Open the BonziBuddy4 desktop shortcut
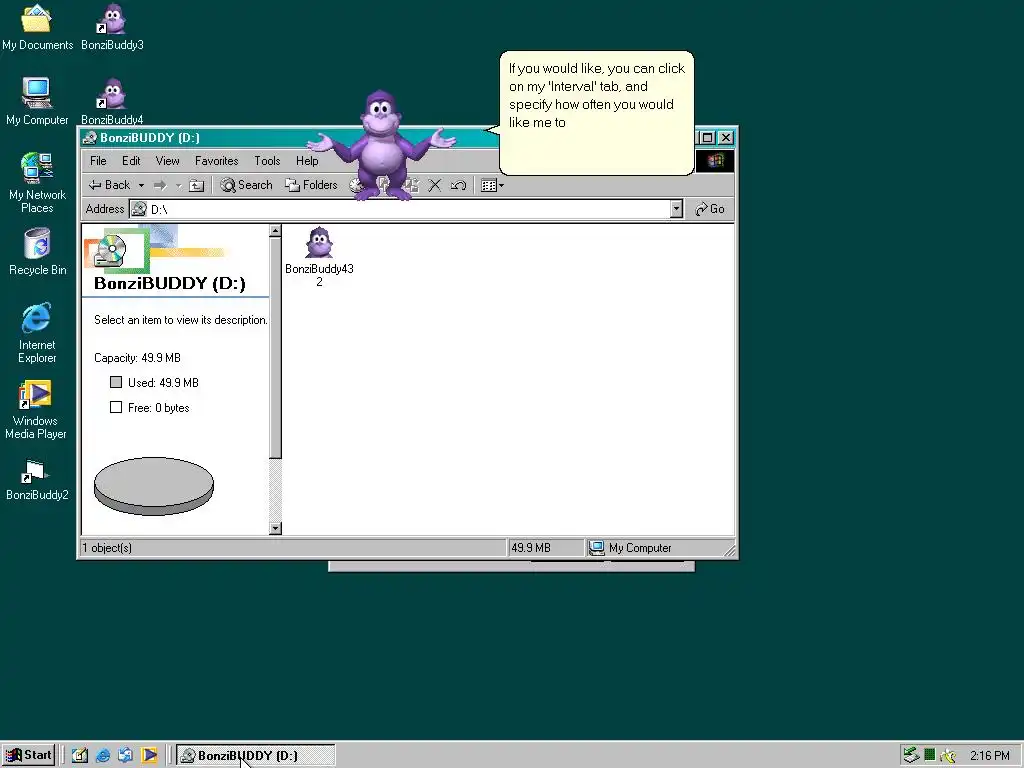This screenshot has width=1024, height=768. [x=112, y=101]
